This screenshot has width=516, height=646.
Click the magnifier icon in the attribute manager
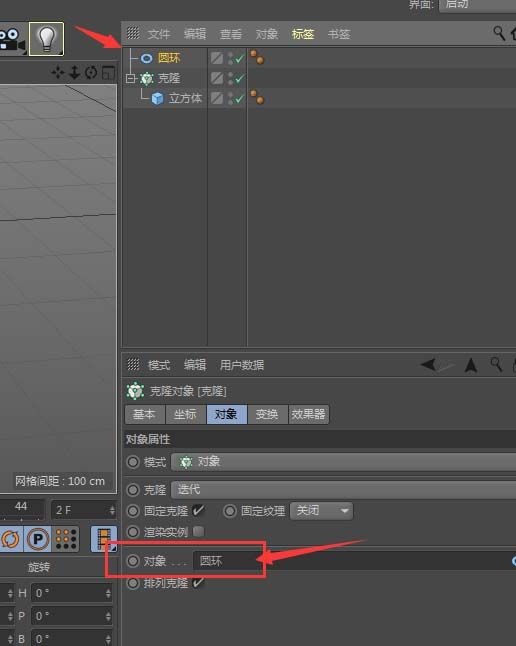[496, 364]
